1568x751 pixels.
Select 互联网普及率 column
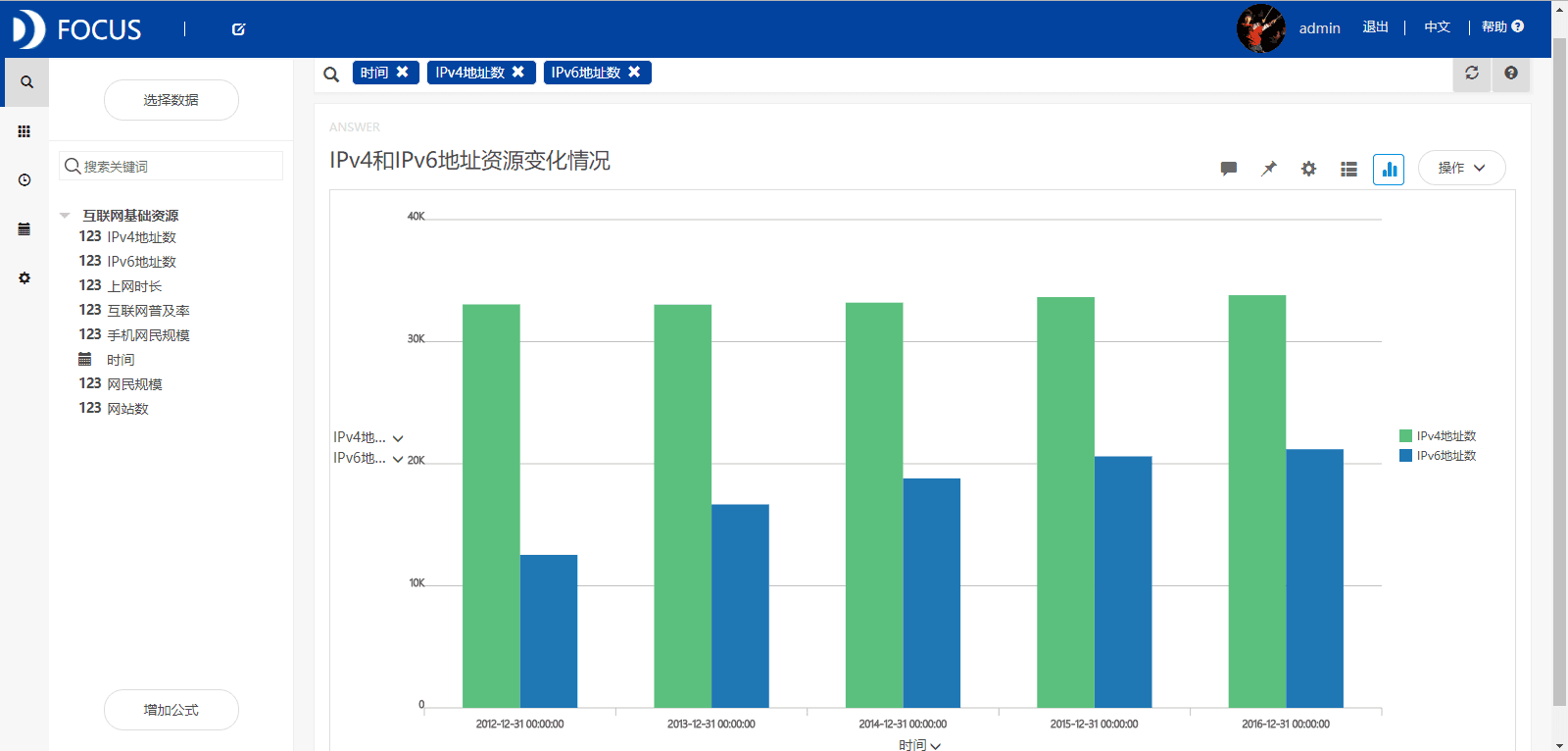point(148,311)
